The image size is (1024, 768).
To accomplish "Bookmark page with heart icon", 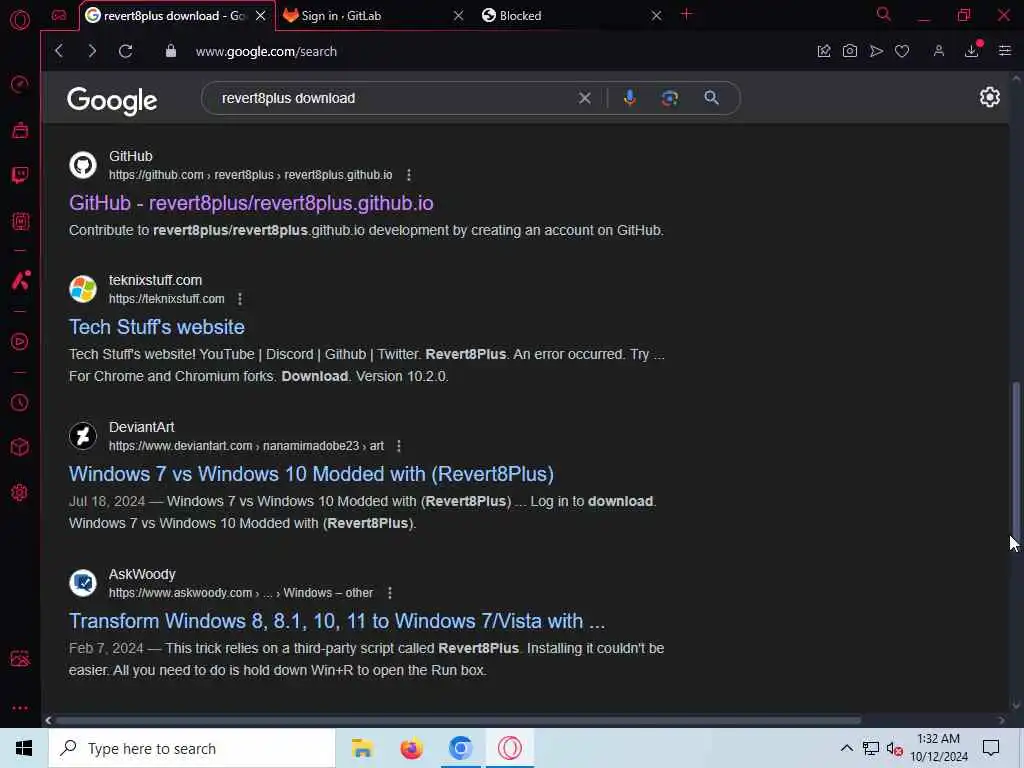I will point(902,51).
